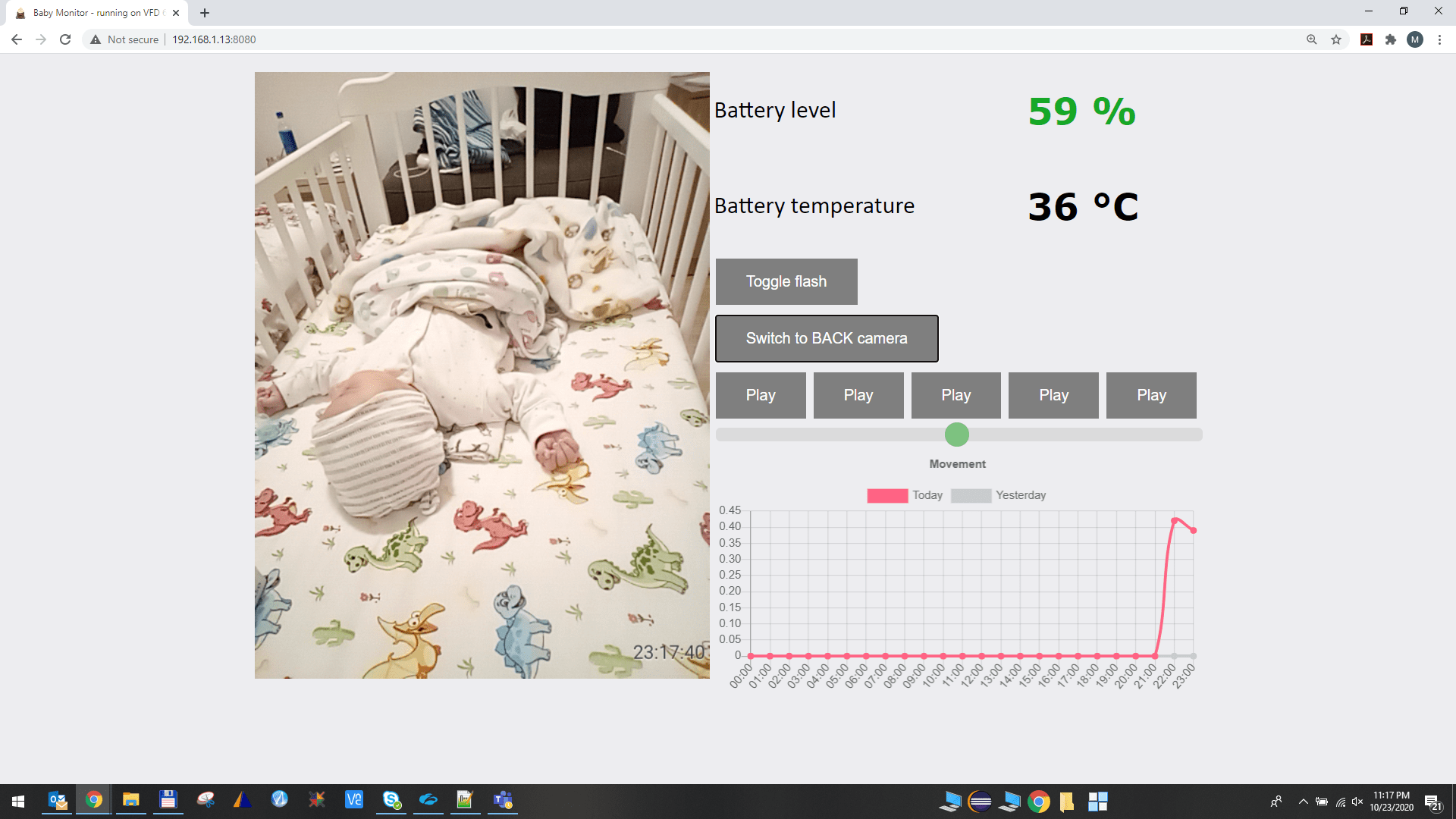Launch Skype from the taskbar
The height and width of the screenshot is (819, 1456).
click(391, 800)
